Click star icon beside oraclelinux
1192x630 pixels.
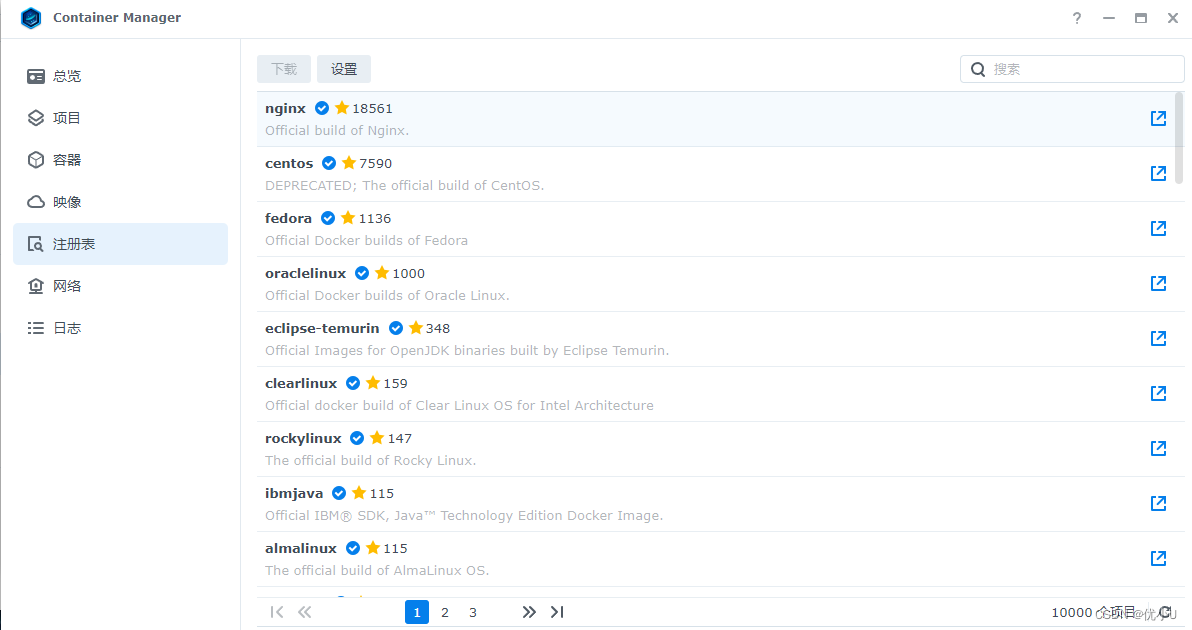(382, 273)
